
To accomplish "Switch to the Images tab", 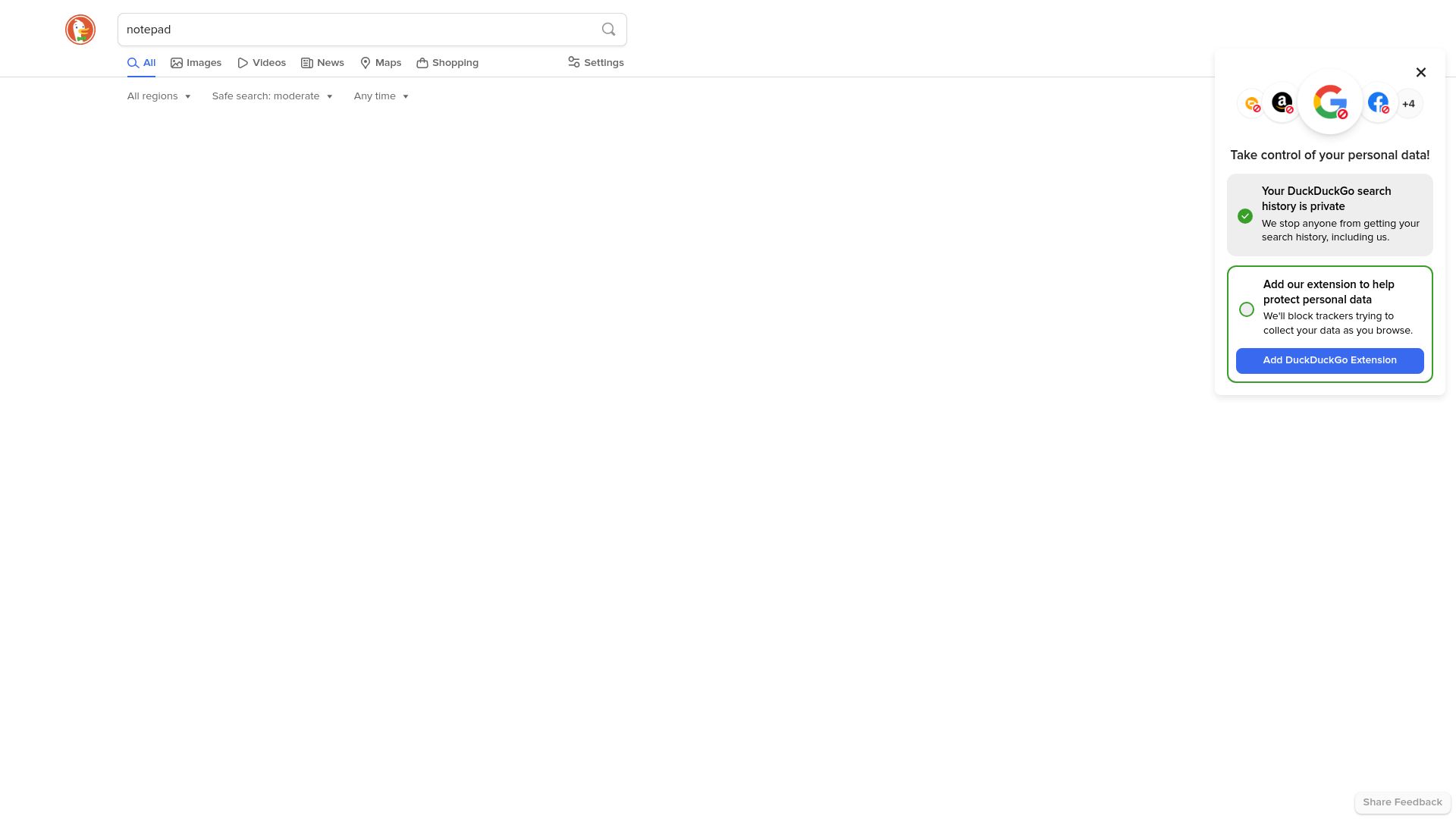I will 196,63.
